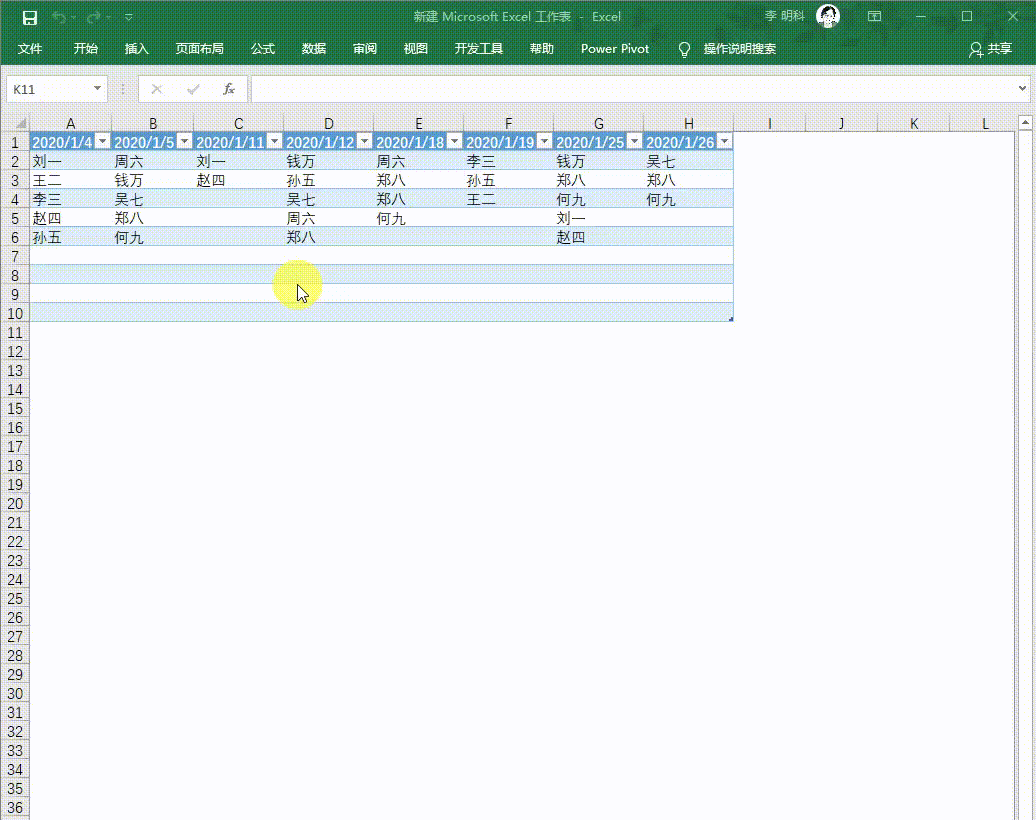Click the lightbulb Tell Me search icon

tap(685, 49)
